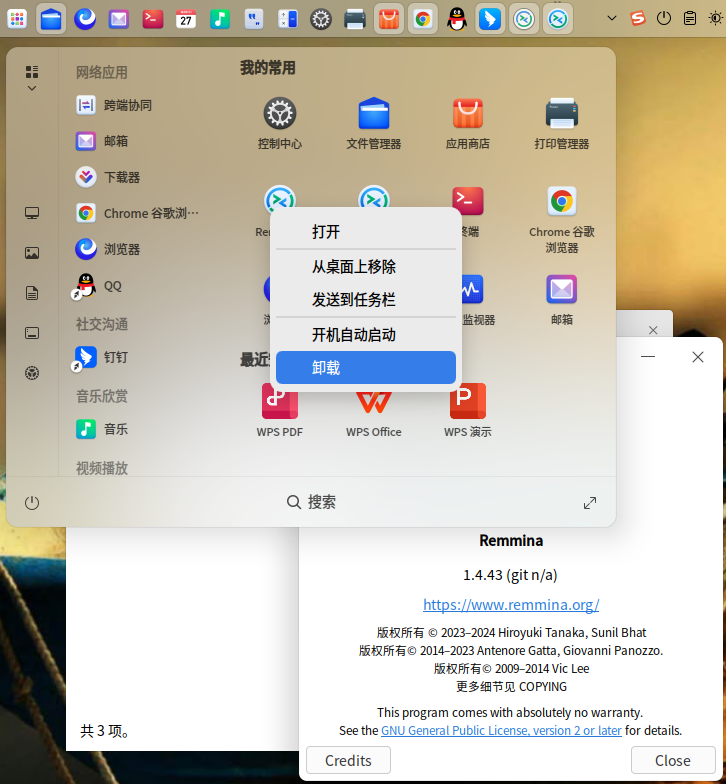Open QQ penguin icon in taskbar
Image resolution: width=726 pixels, height=784 pixels.
(456, 19)
